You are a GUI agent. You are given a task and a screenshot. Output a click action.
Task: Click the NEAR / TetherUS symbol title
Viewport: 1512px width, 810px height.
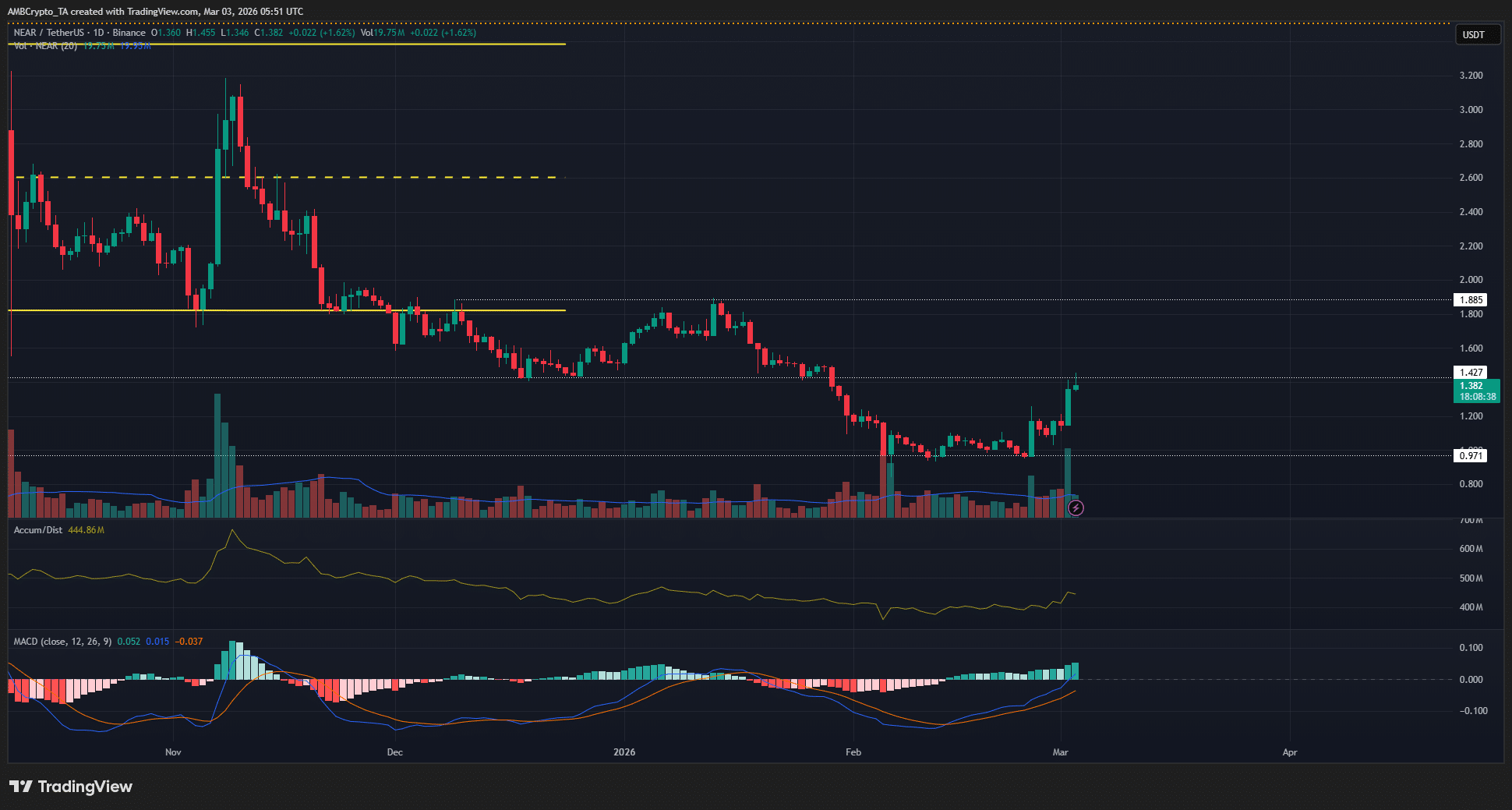[x=48, y=33]
